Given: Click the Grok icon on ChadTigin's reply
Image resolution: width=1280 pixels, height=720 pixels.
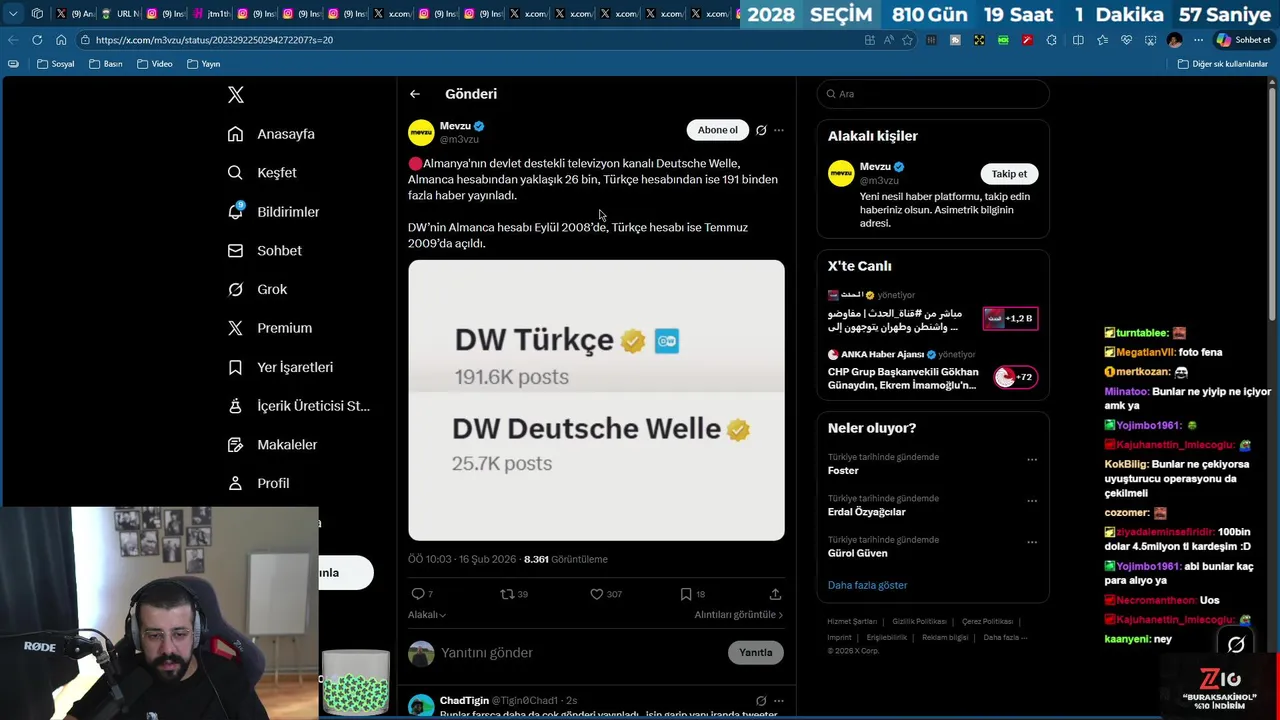Looking at the screenshot, I should pyautogui.click(x=761, y=701).
